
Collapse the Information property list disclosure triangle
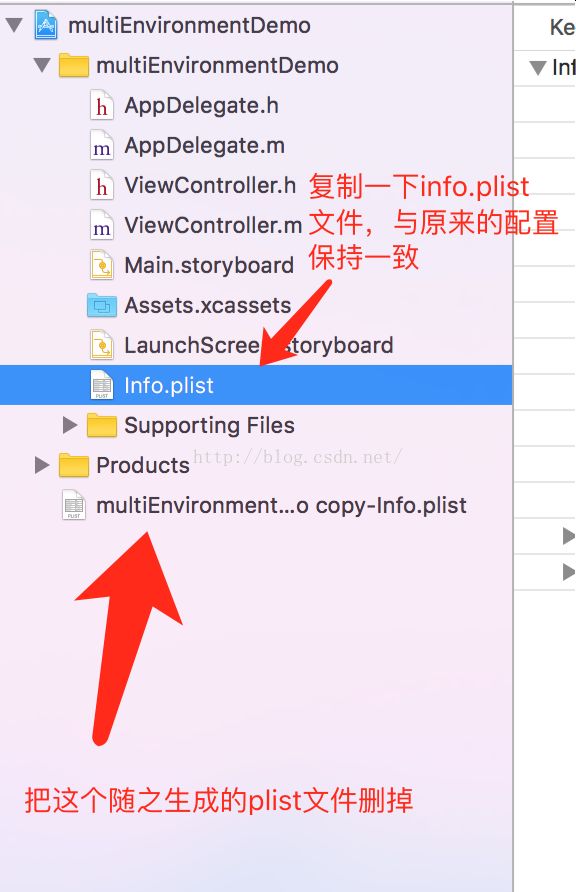(x=537, y=68)
